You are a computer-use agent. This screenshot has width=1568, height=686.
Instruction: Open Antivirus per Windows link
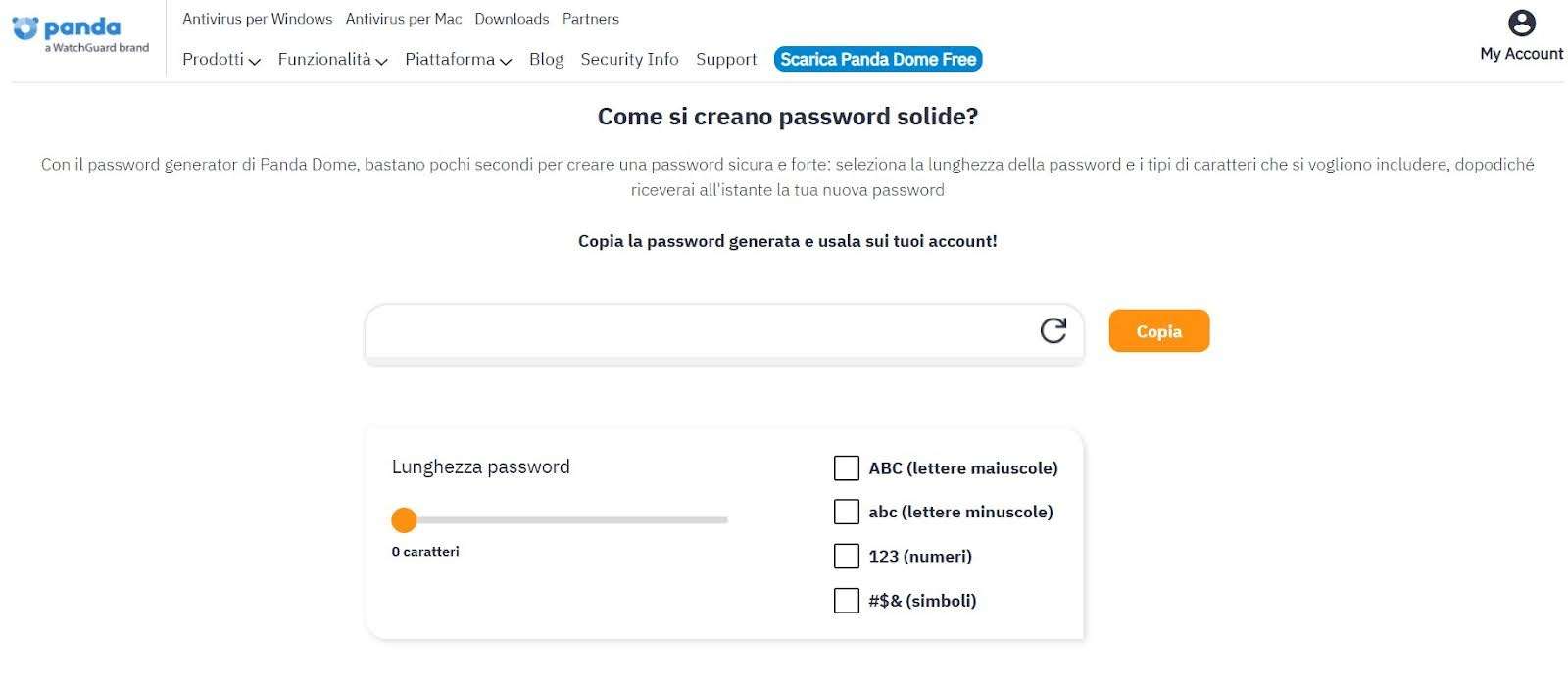pos(257,19)
